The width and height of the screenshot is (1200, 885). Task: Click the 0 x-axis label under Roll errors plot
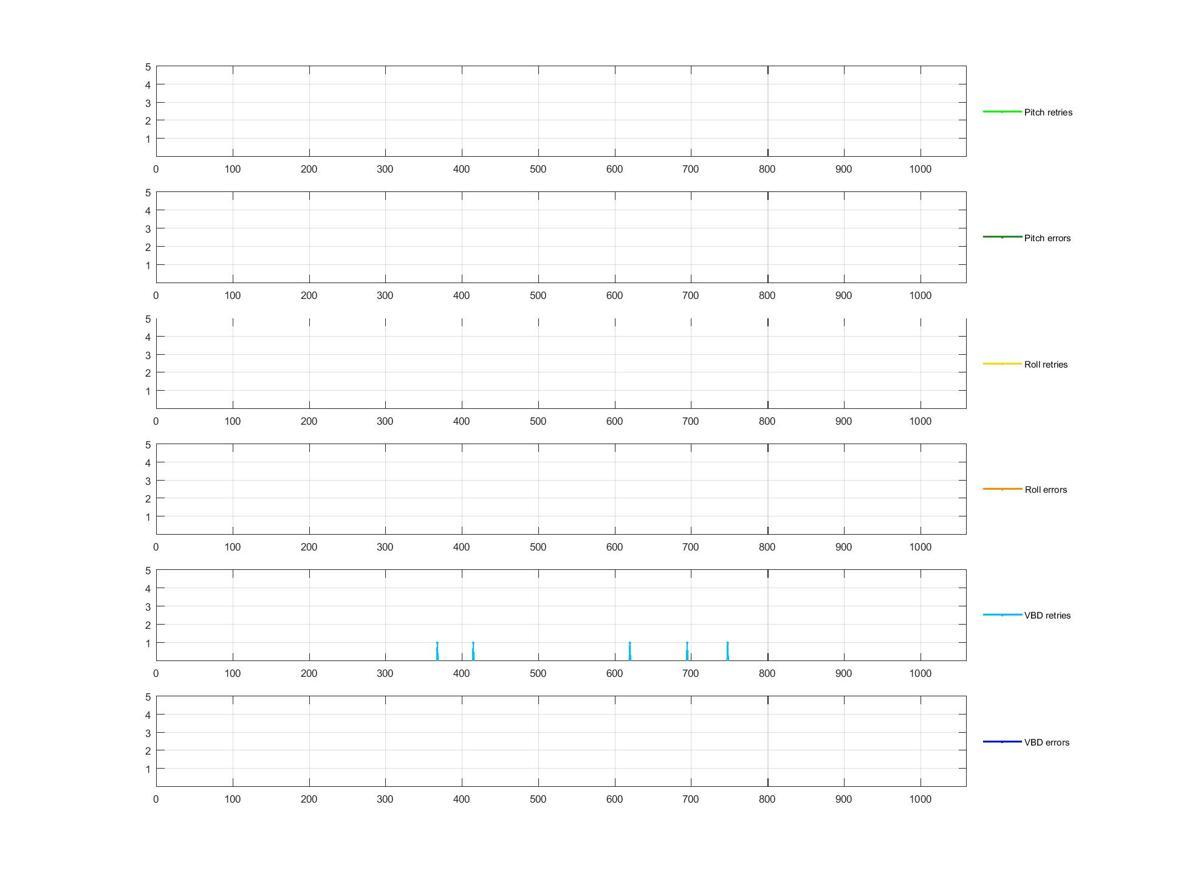click(x=156, y=547)
